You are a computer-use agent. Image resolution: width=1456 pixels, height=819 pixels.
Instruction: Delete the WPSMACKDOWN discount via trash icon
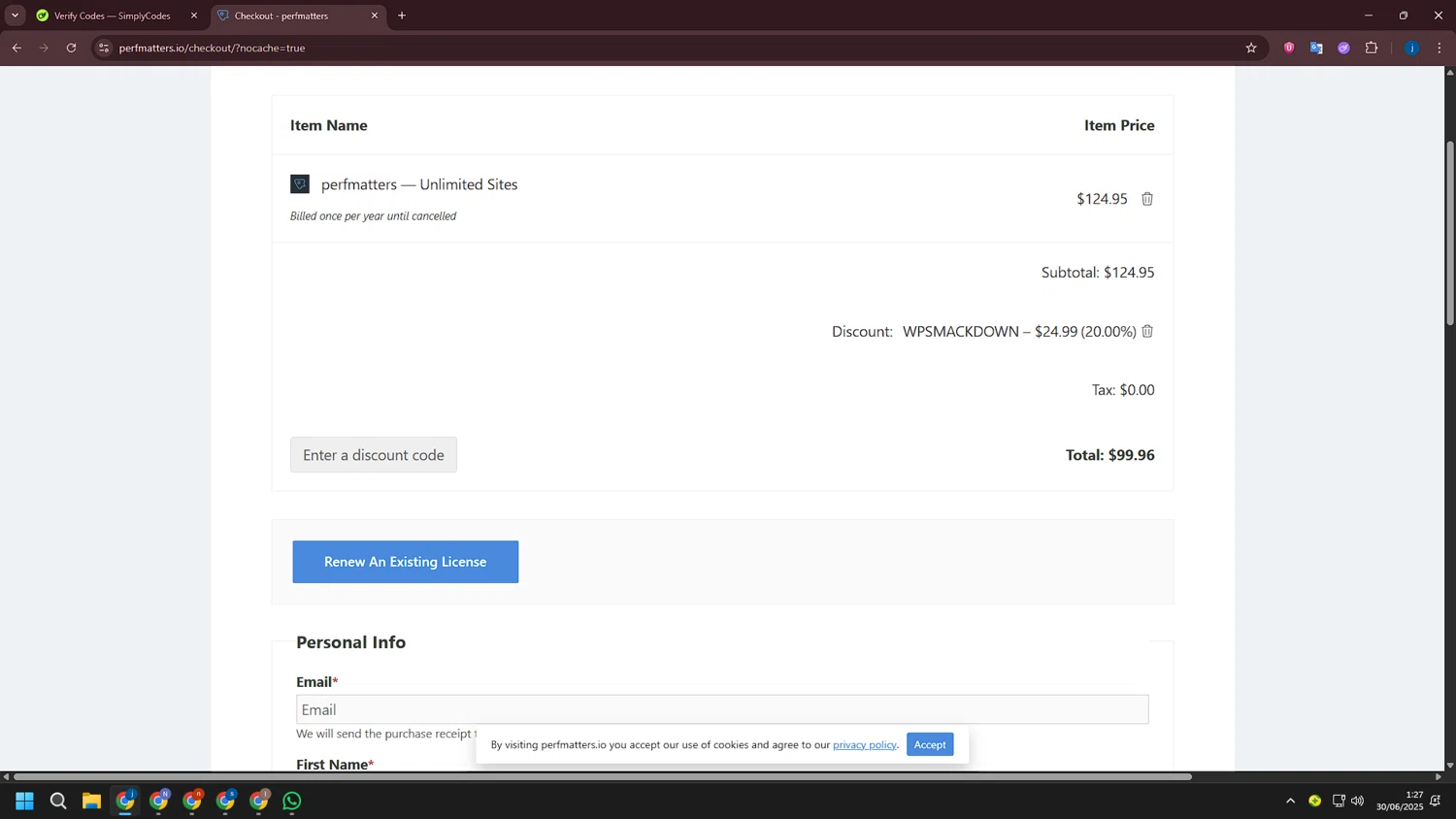click(x=1147, y=332)
